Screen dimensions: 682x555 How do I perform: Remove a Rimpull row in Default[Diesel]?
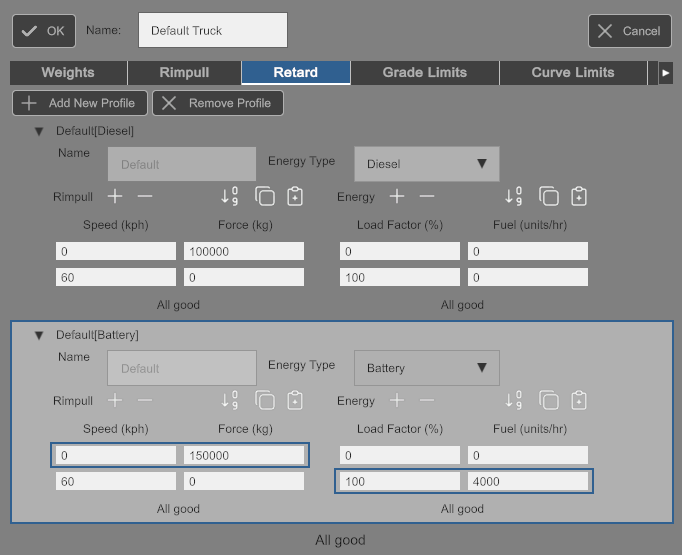click(145, 197)
